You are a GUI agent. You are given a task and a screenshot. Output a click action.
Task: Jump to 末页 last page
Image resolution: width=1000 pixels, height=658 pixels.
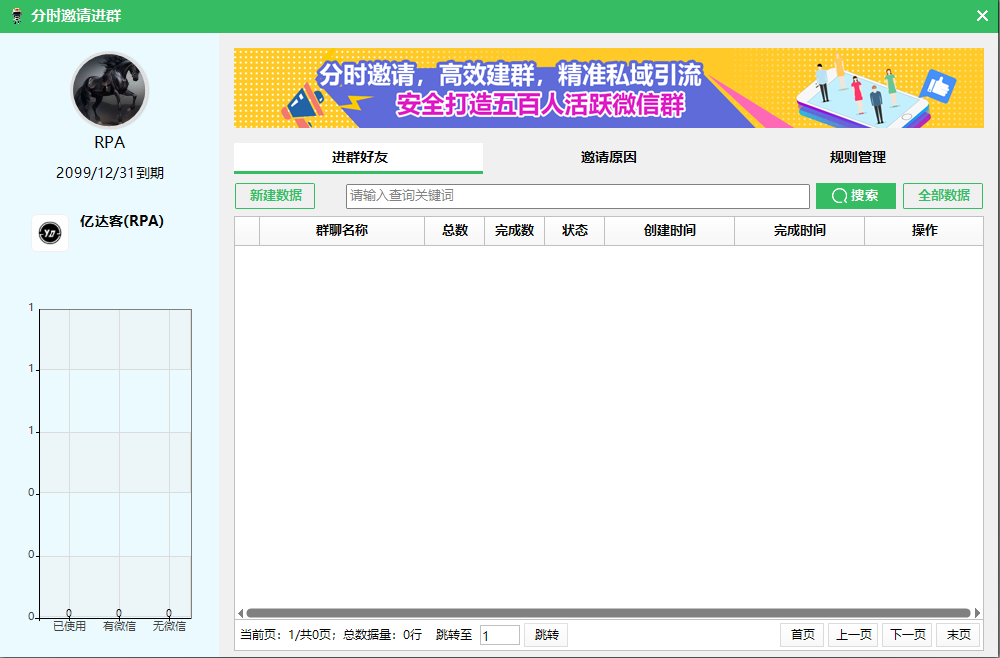point(958,635)
